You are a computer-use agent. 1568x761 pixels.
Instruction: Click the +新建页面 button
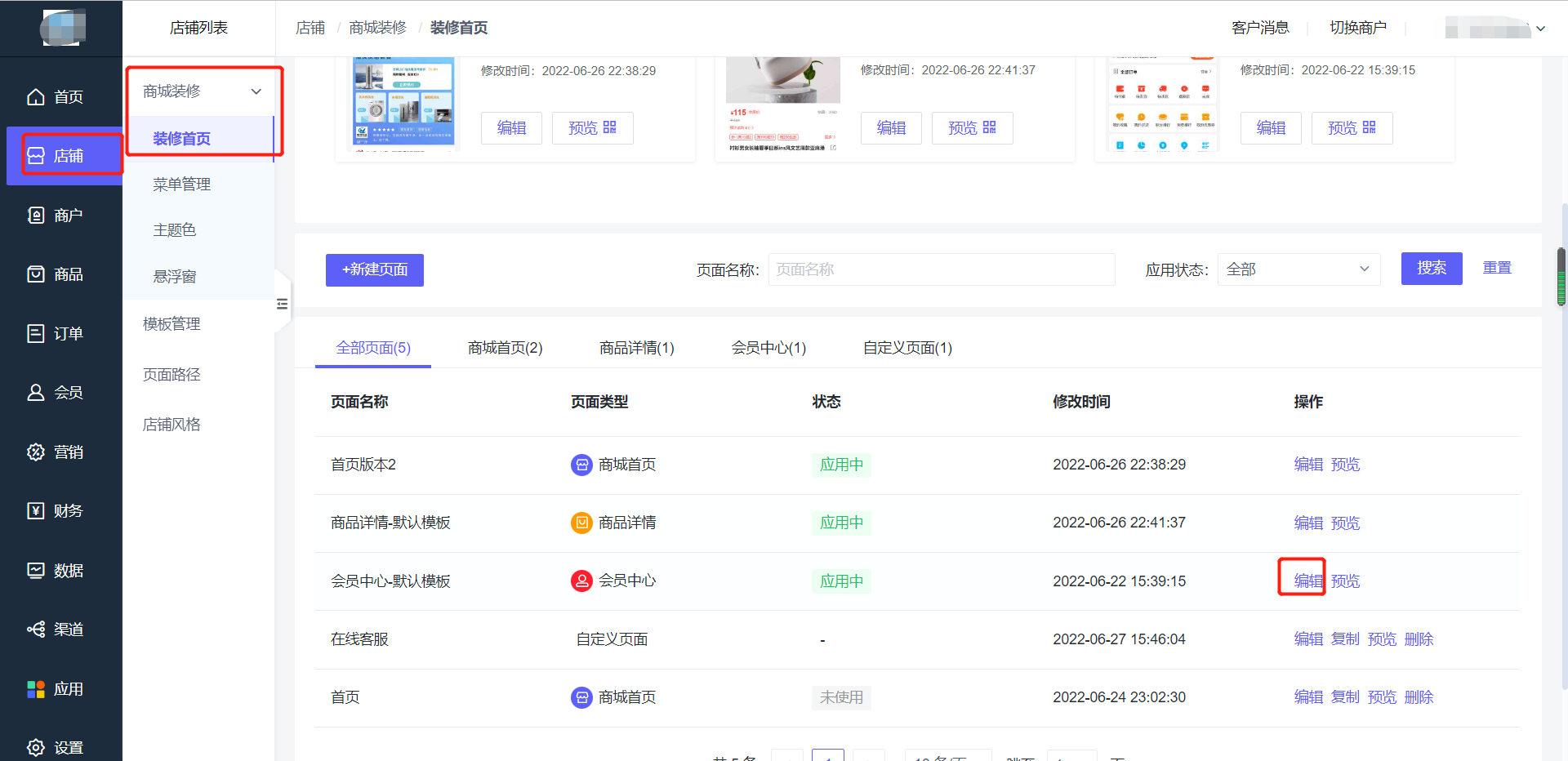(374, 269)
